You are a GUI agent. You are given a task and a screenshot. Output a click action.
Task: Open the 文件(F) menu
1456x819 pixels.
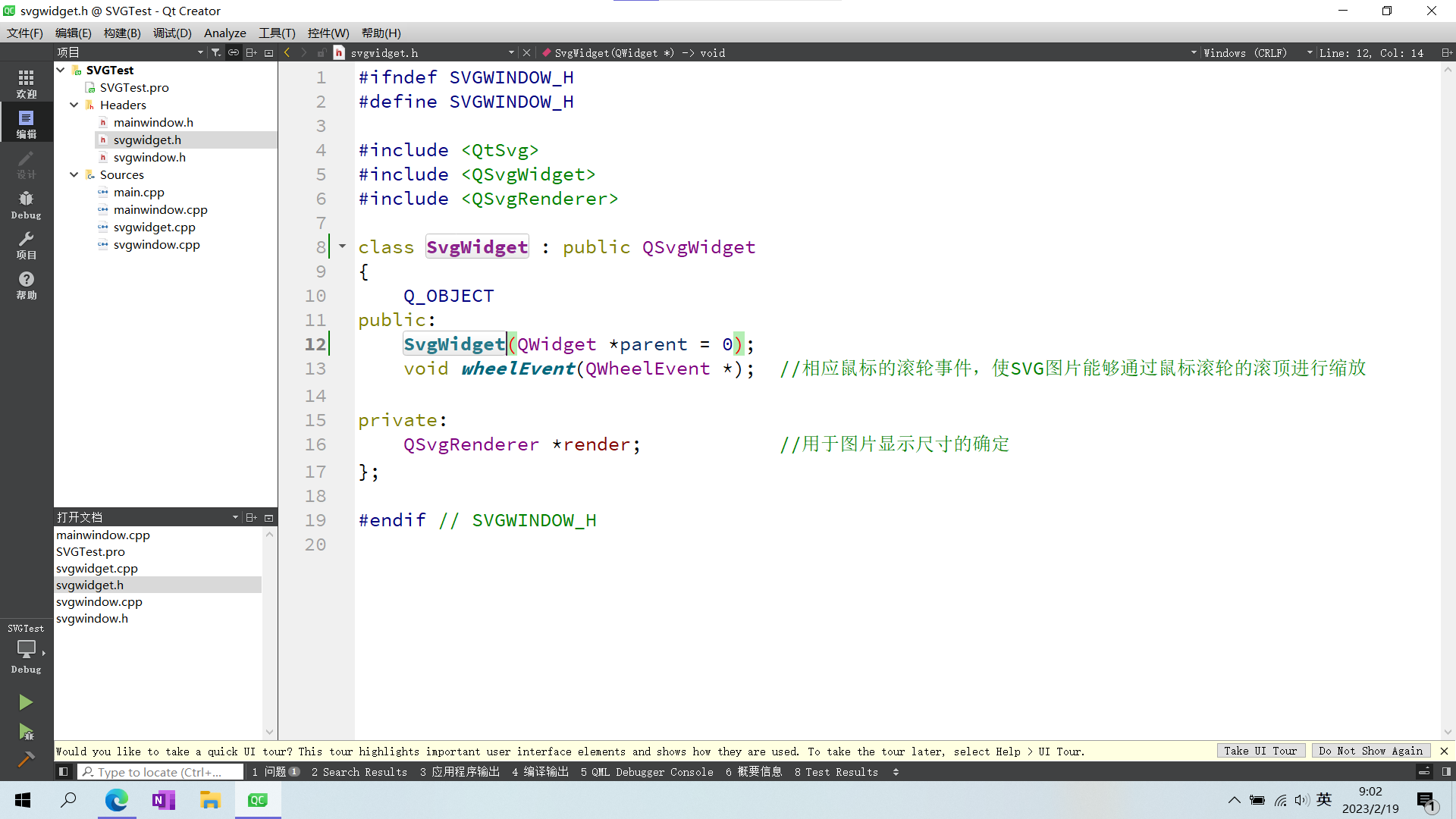click(x=25, y=33)
